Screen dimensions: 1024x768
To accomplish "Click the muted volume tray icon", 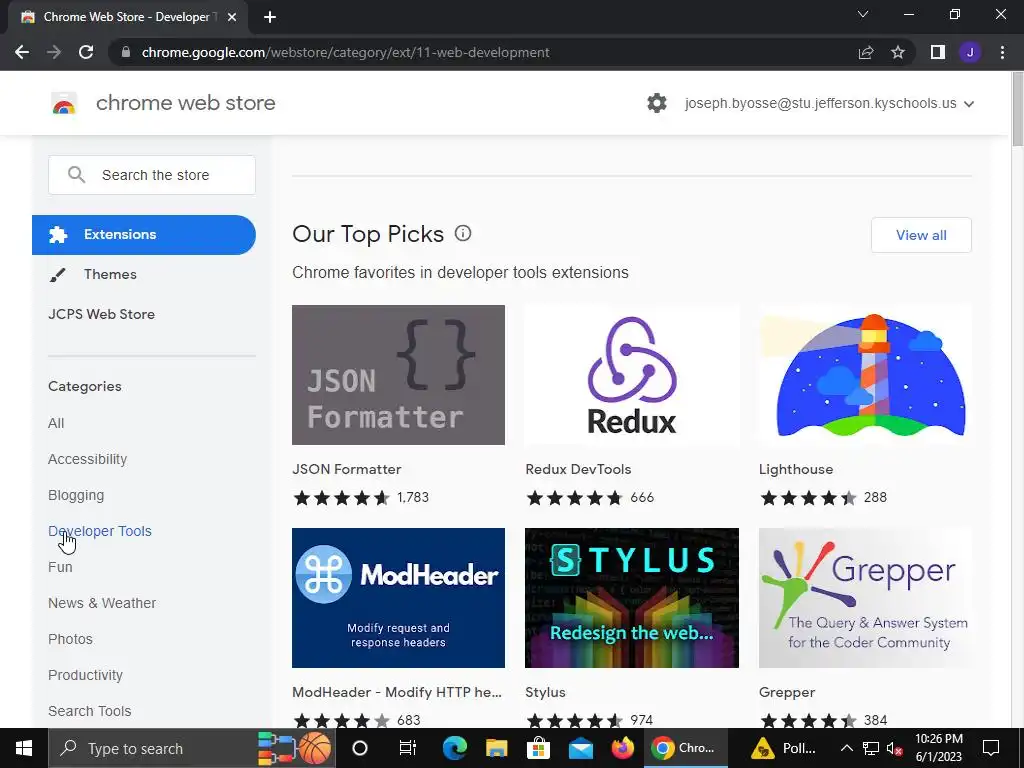I will click(x=895, y=749).
